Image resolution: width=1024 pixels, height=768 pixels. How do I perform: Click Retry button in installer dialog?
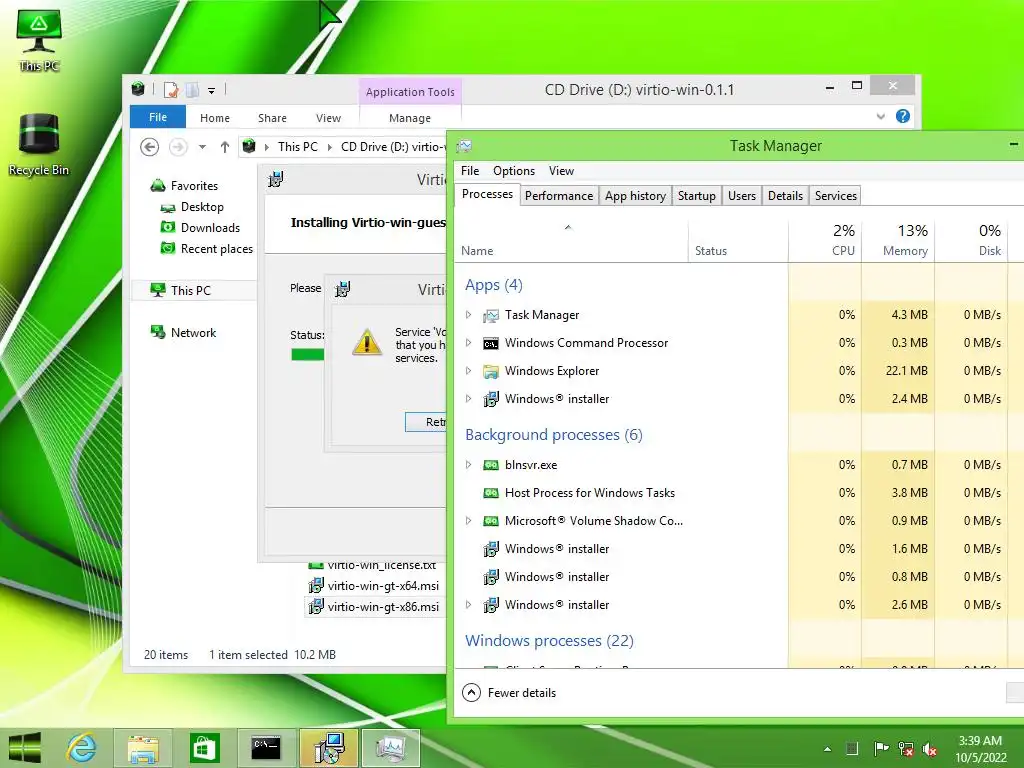[426, 422]
